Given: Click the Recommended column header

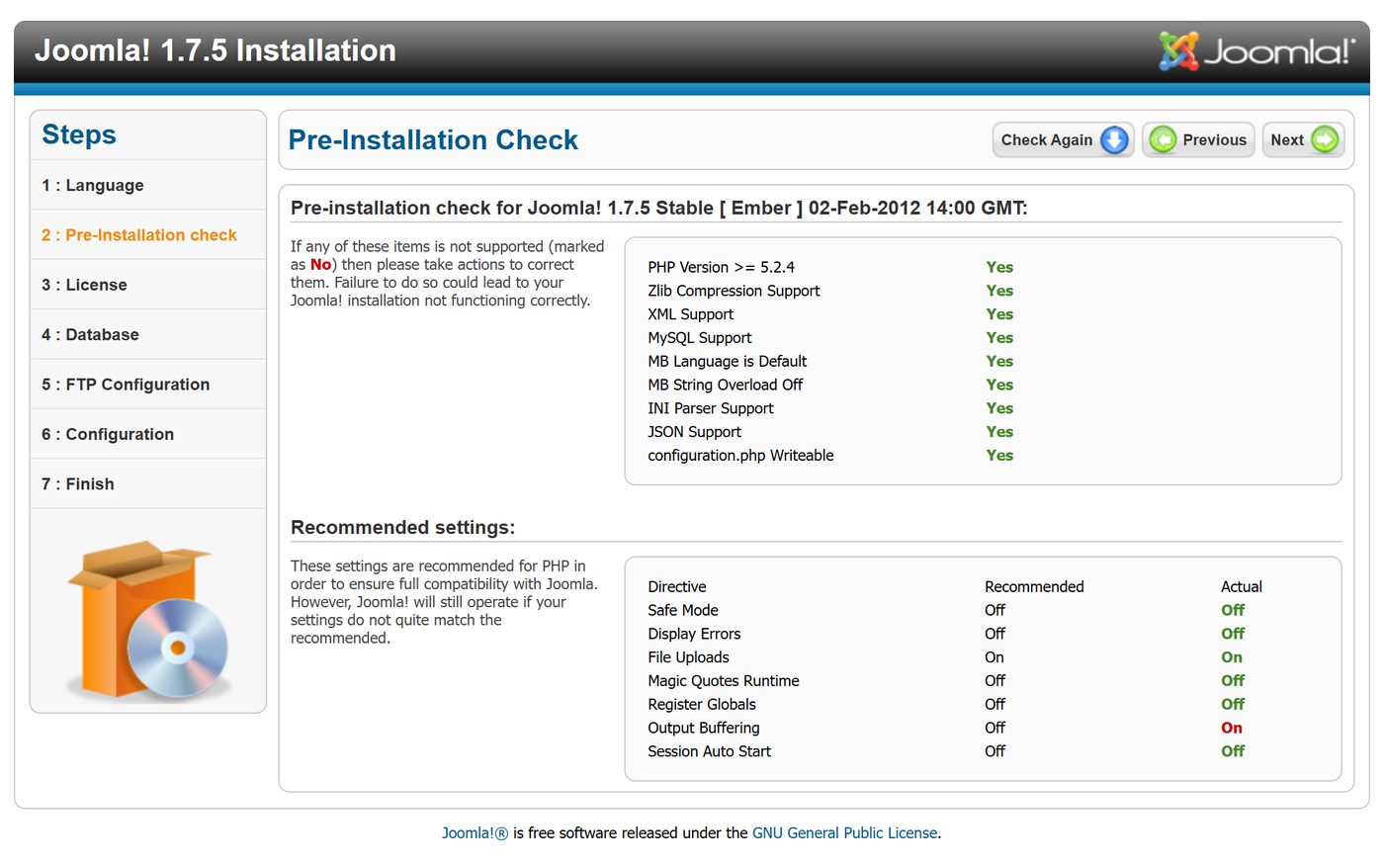Looking at the screenshot, I should pyautogui.click(x=1034, y=587).
